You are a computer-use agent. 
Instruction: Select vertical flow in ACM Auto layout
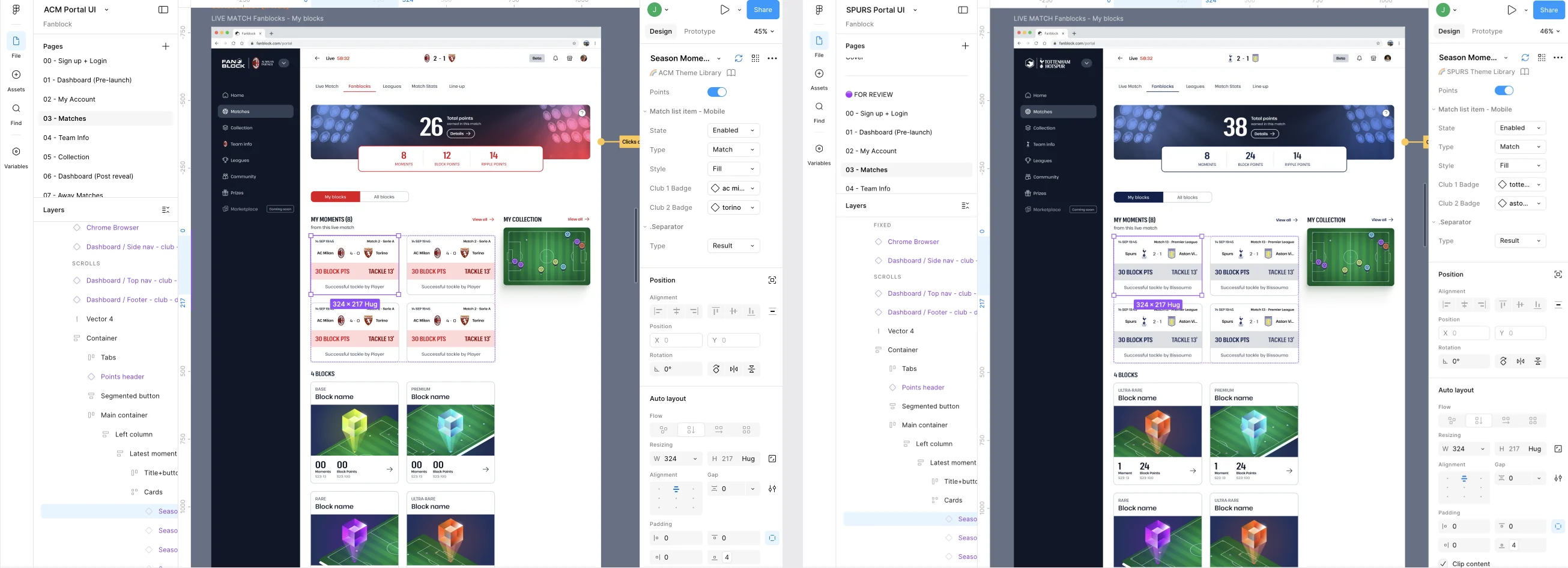[691, 430]
